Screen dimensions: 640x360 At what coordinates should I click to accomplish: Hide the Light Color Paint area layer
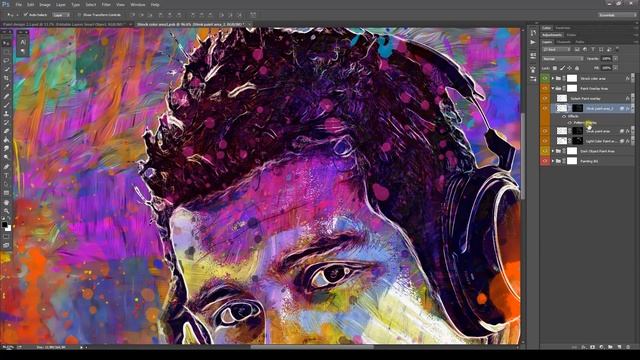(x=545, y=141)
